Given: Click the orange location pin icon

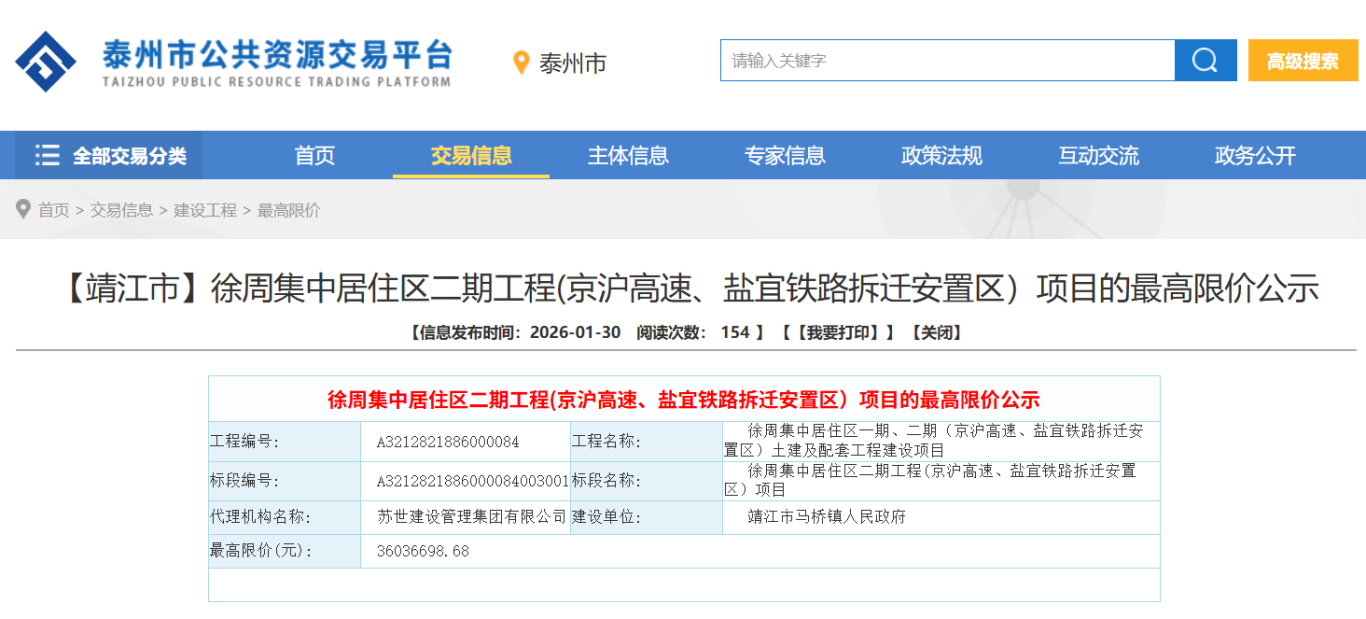Looking at the screenshot, I should click(x=520, y=63).
